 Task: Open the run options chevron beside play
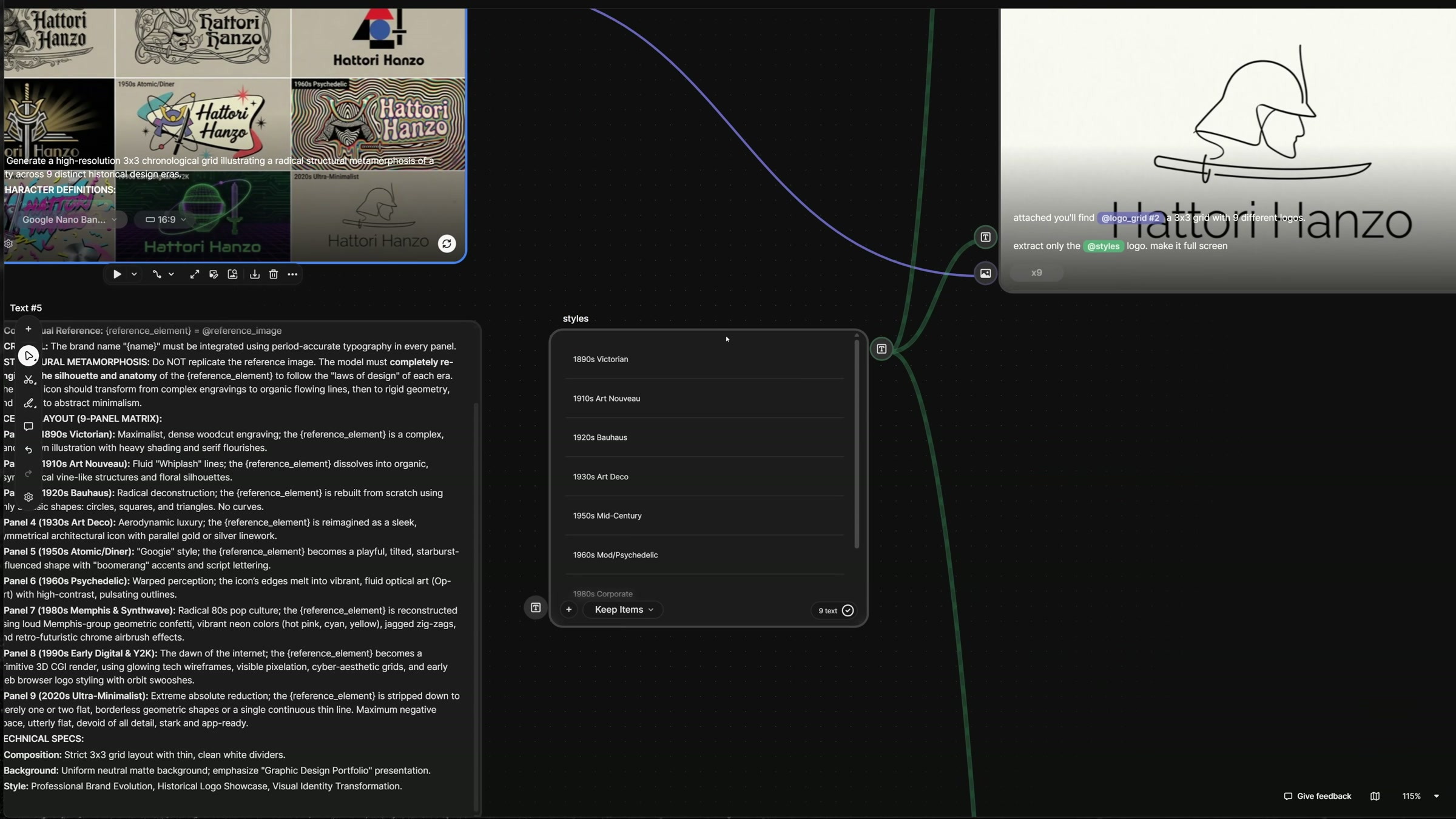(x=134, y=274)
